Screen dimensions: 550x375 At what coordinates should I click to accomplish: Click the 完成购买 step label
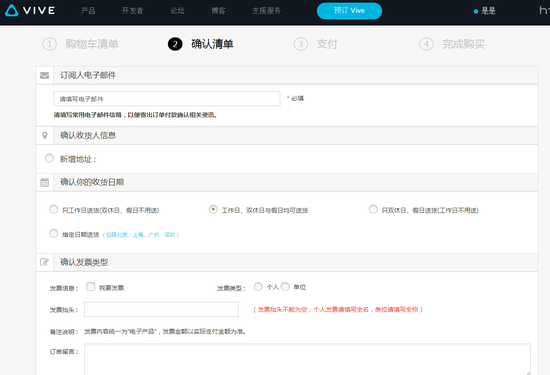[x=463, y=44]
